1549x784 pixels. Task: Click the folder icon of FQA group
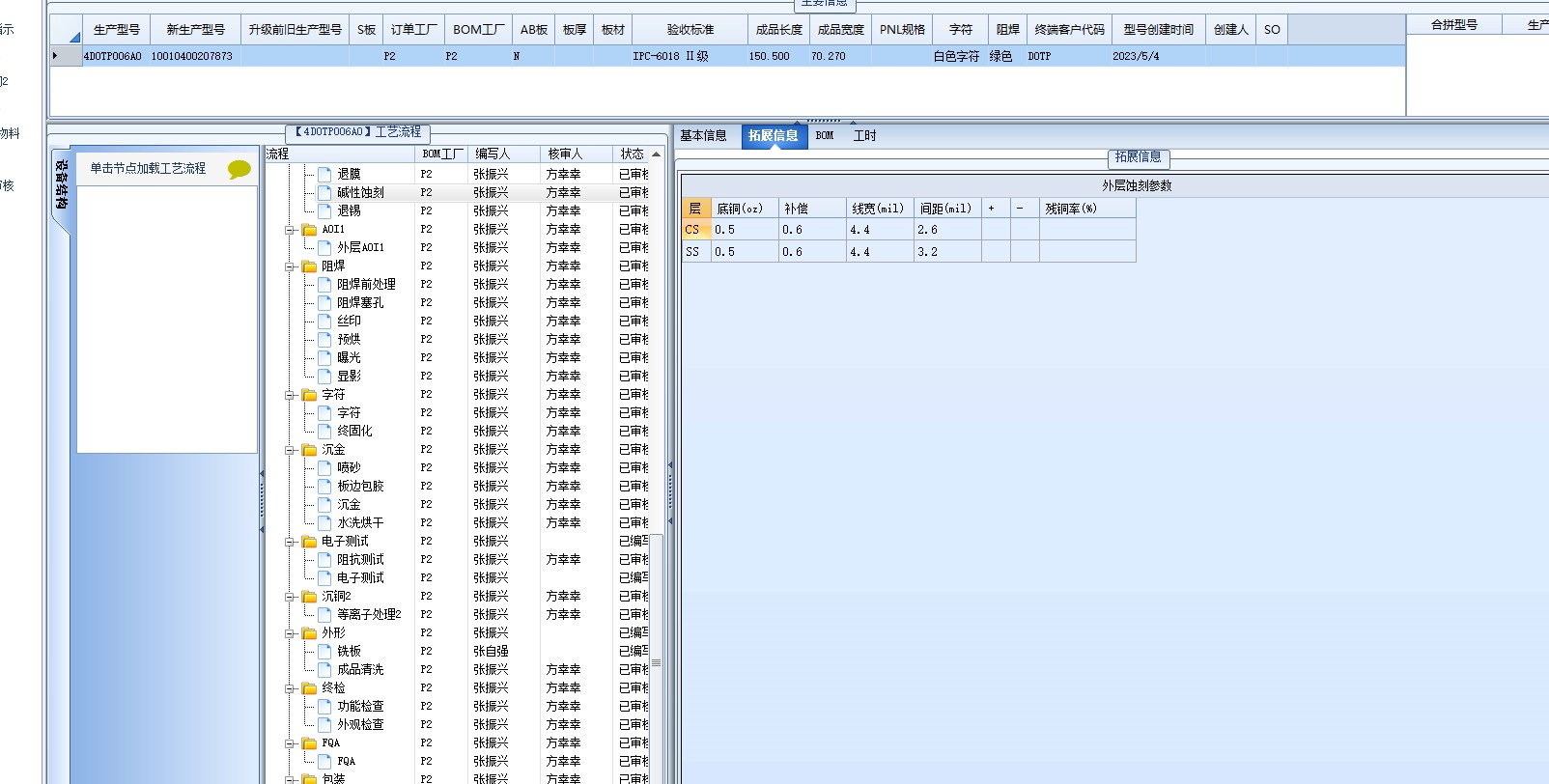click(309, 742)
